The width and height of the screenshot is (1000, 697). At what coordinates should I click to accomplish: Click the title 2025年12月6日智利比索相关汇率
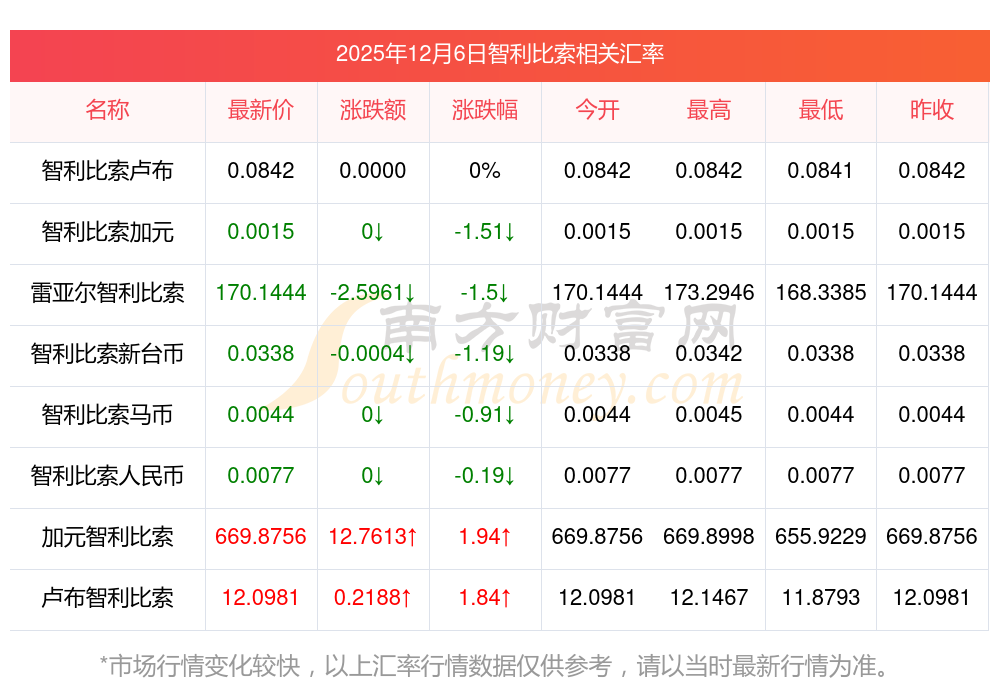(500, 54)
